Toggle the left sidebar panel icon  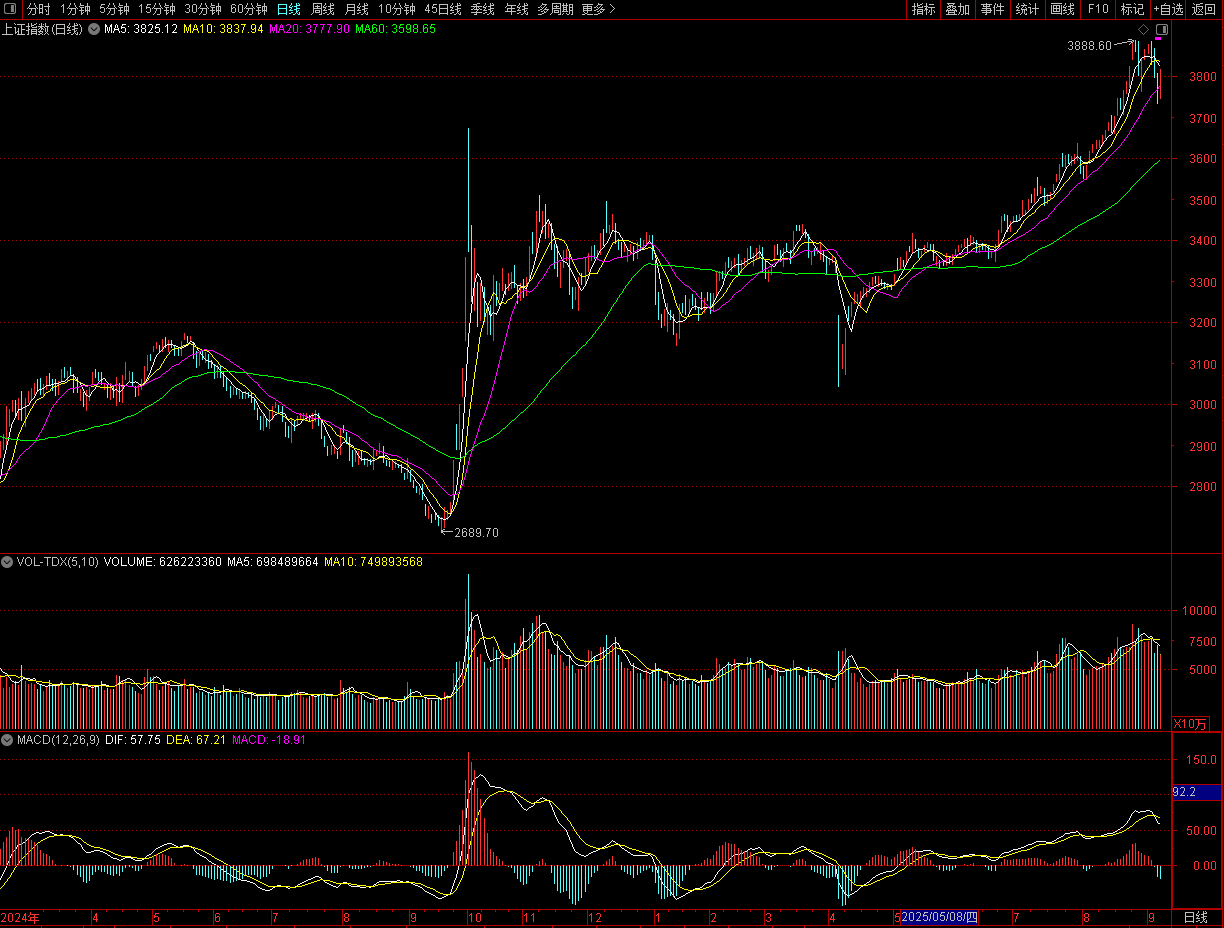[x=11, y=9]
